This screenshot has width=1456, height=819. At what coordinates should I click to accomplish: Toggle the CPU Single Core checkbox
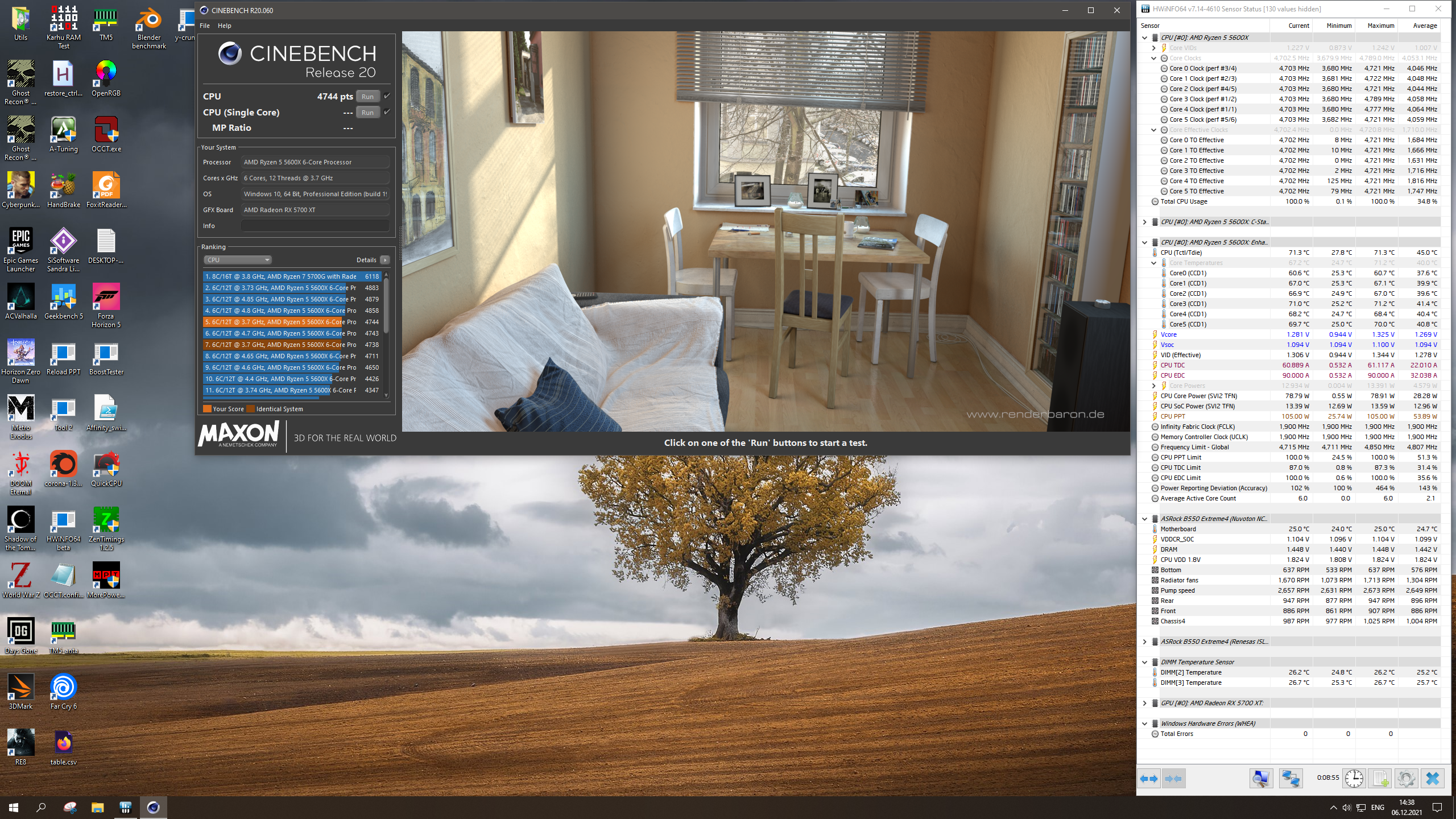click(x=387, y=112)
